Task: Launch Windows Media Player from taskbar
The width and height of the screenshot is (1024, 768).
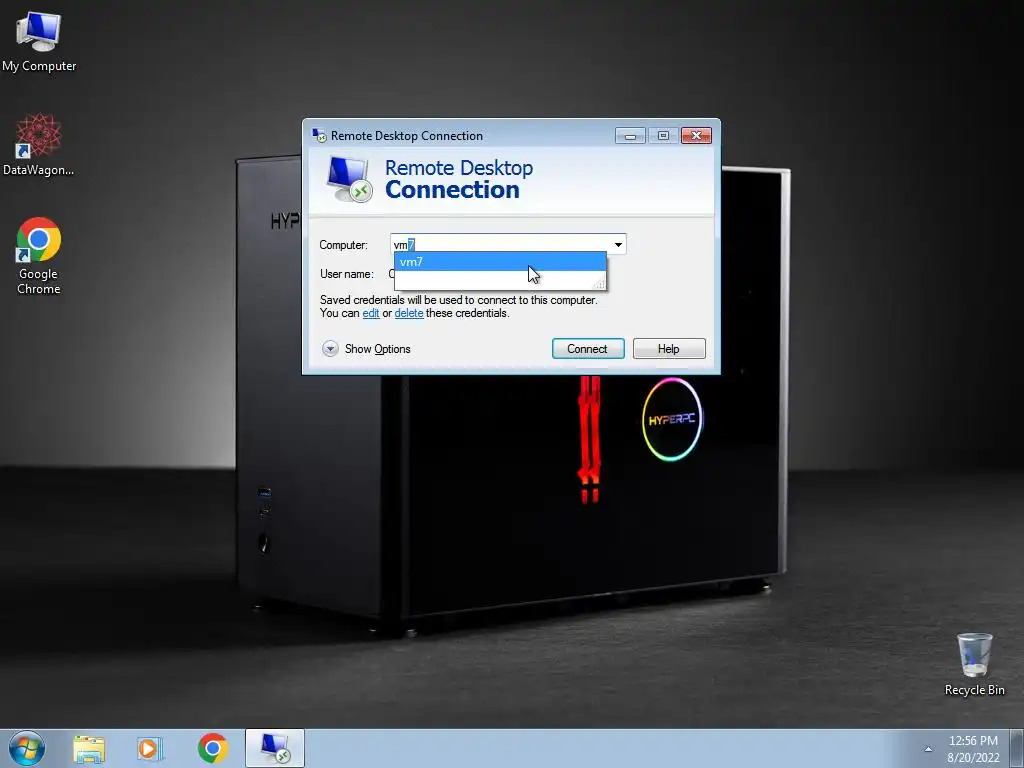Action: click(x=150, y=749)
